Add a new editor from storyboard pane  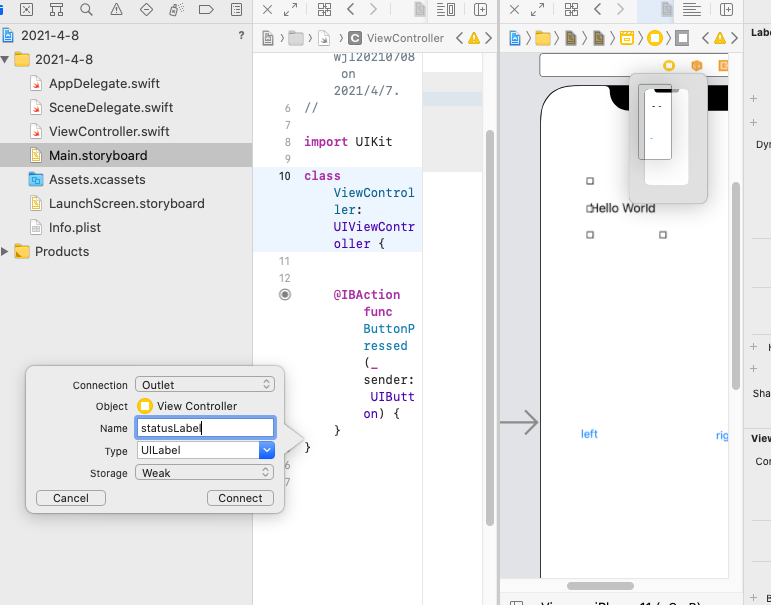coord(726,9)
